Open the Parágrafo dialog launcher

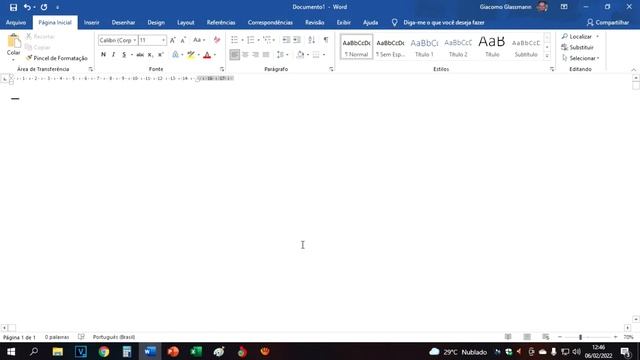pos(331,69)
